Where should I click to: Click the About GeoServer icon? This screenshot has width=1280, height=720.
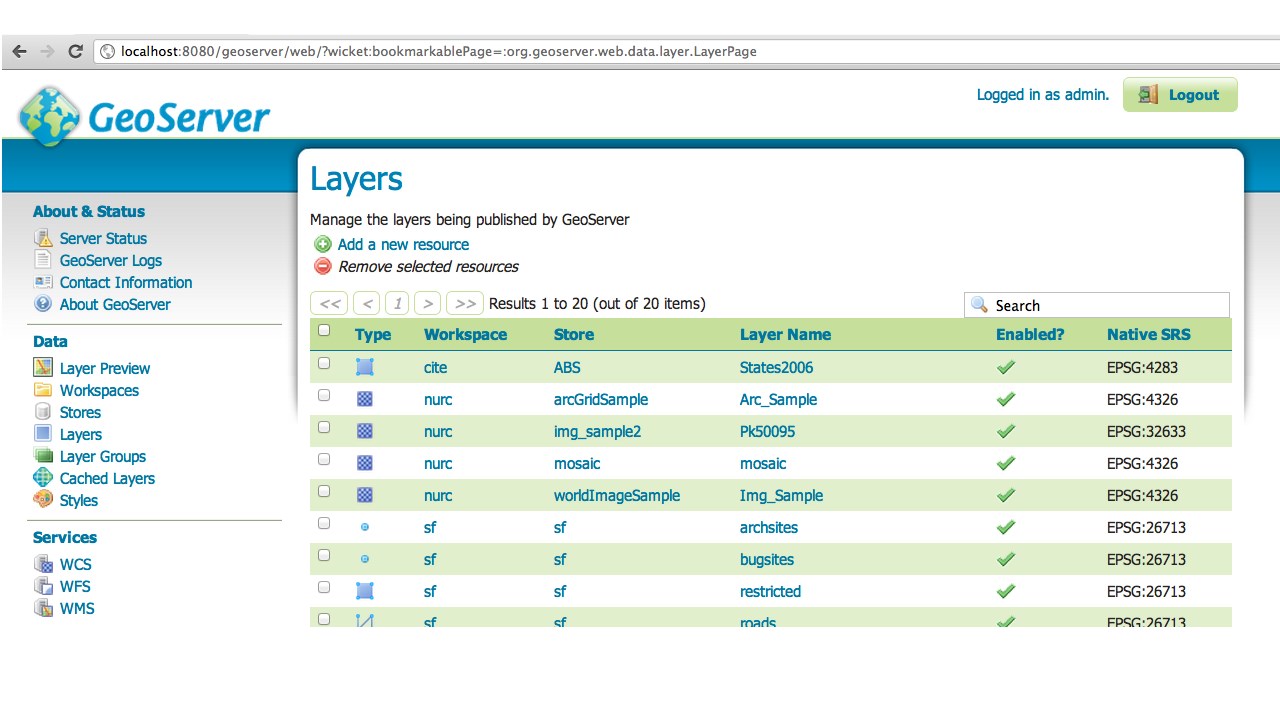point(43,304)
